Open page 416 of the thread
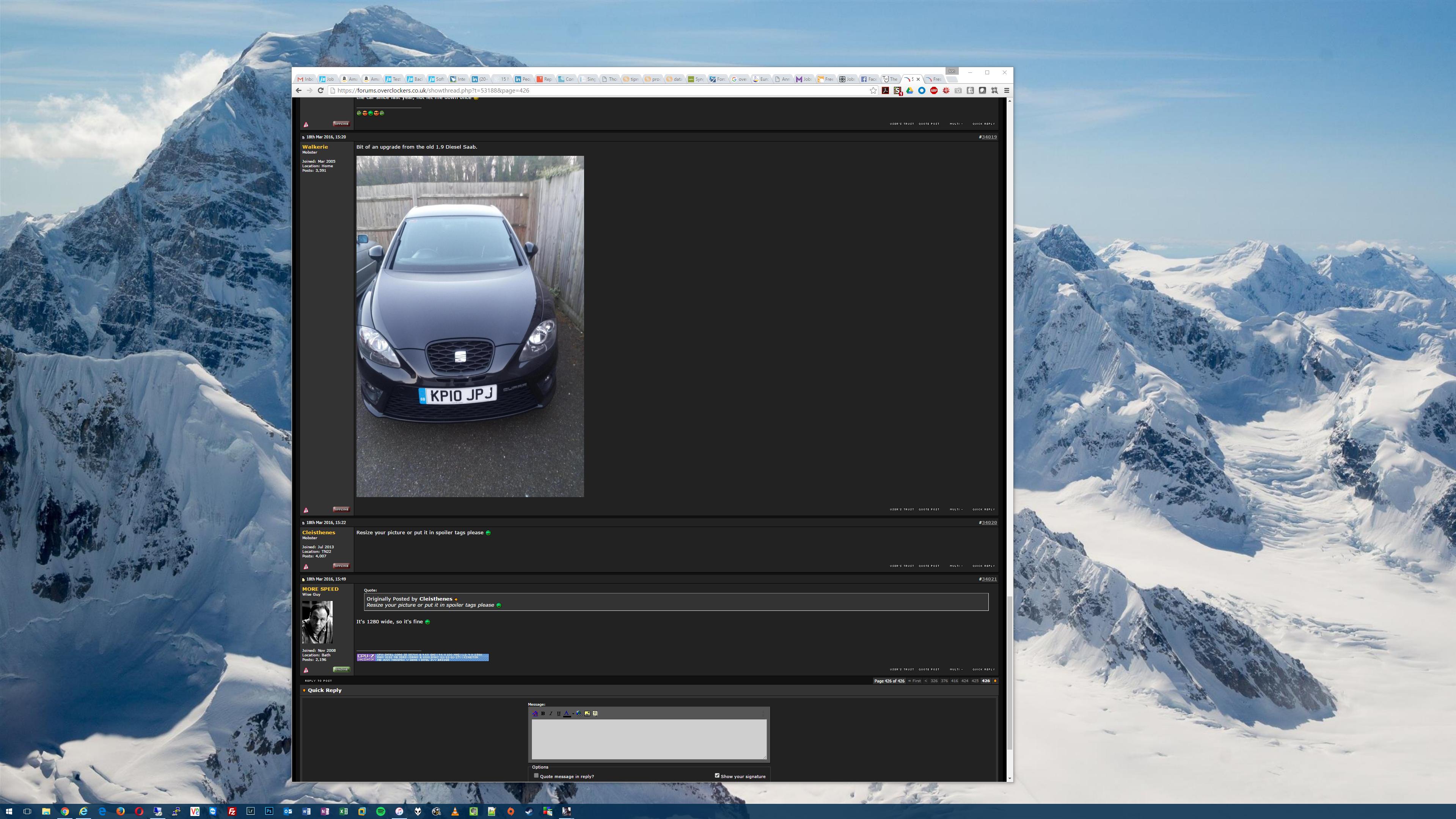Viewport: 1456px width, 819px height. point(955,681)
